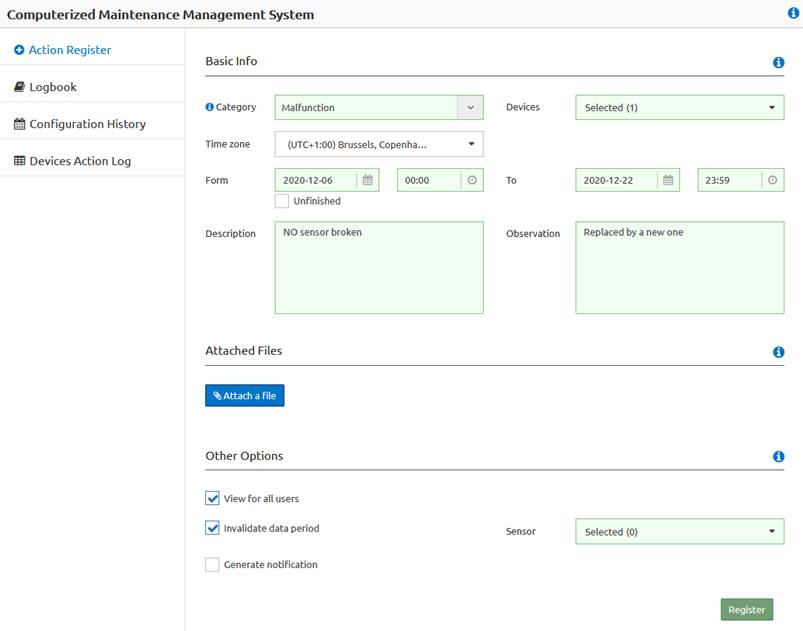
Task: Toggle the Unfinished checkbox
Action: click(x=282, y=201)
